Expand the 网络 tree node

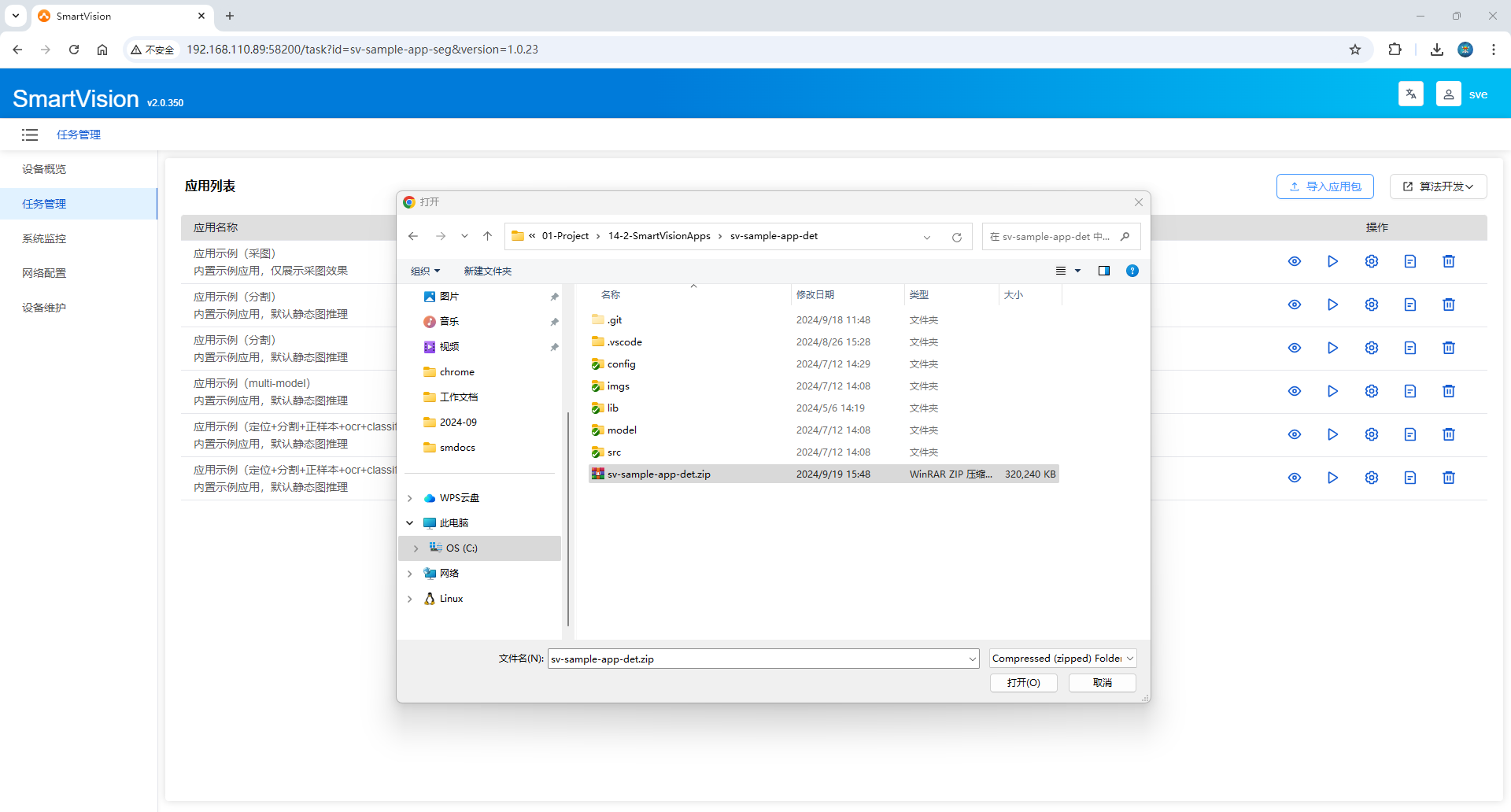pos(409,574)
